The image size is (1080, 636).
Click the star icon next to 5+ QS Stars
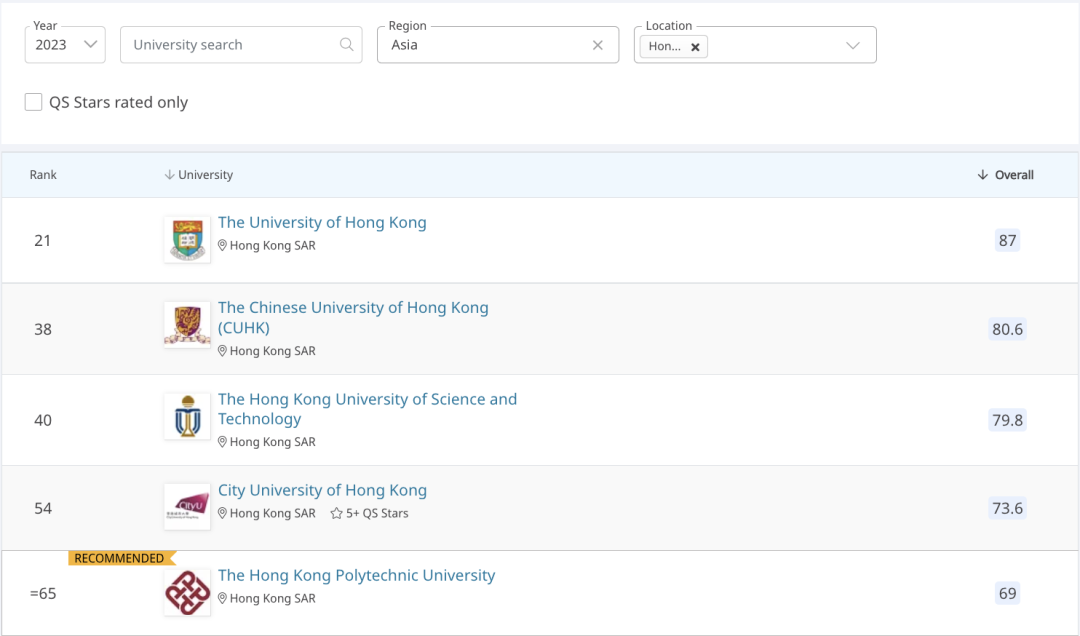coord(335,513)
